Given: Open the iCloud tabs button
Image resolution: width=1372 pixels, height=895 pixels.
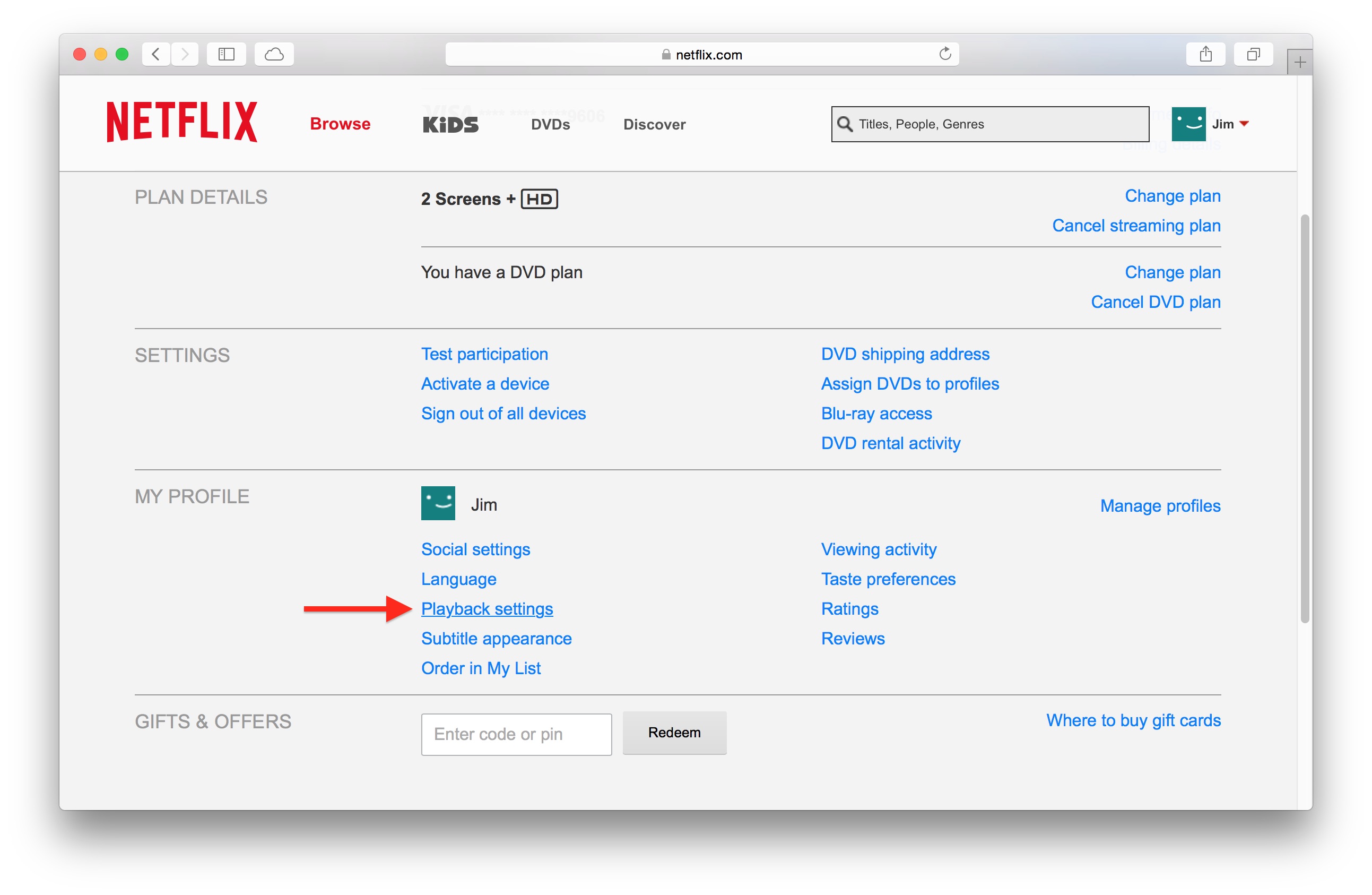Looking at the screenshot, I should (274, 54).
